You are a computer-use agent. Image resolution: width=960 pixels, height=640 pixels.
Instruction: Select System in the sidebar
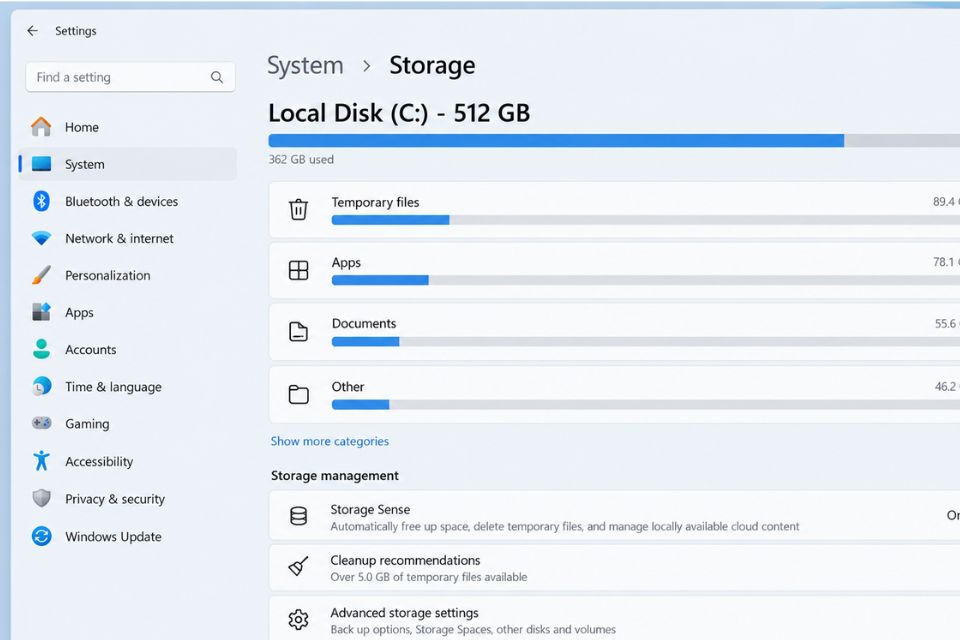[127, 164]
